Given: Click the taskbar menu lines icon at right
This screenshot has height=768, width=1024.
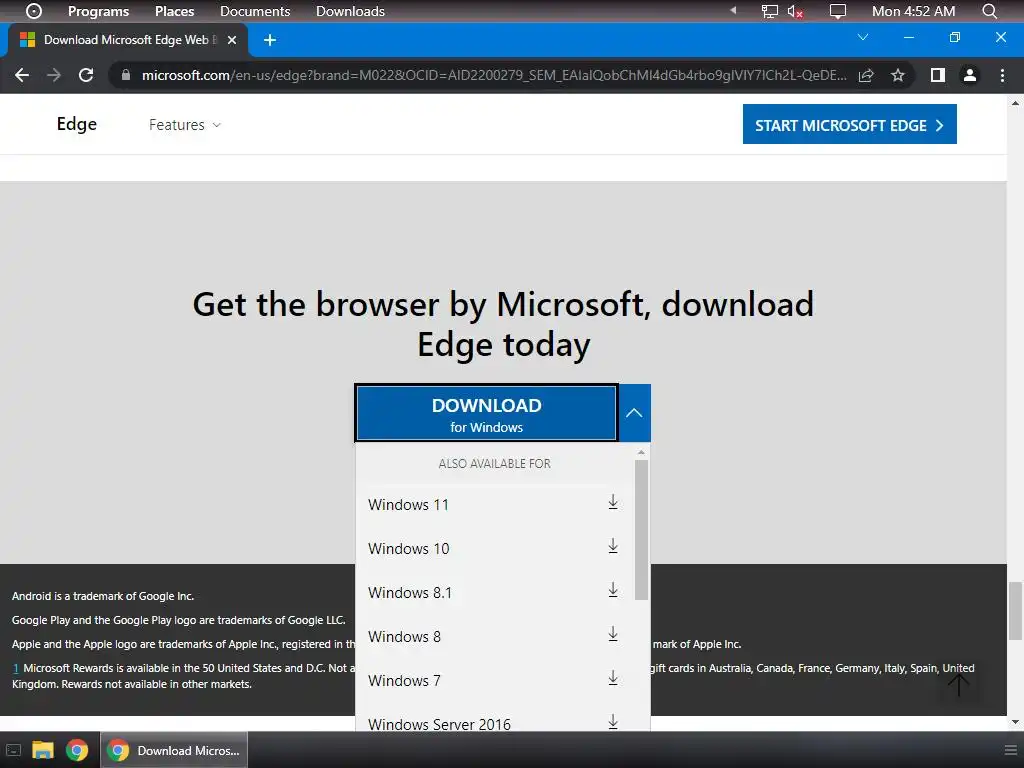Looking at the screenshot, I should tap(1010, 750).
